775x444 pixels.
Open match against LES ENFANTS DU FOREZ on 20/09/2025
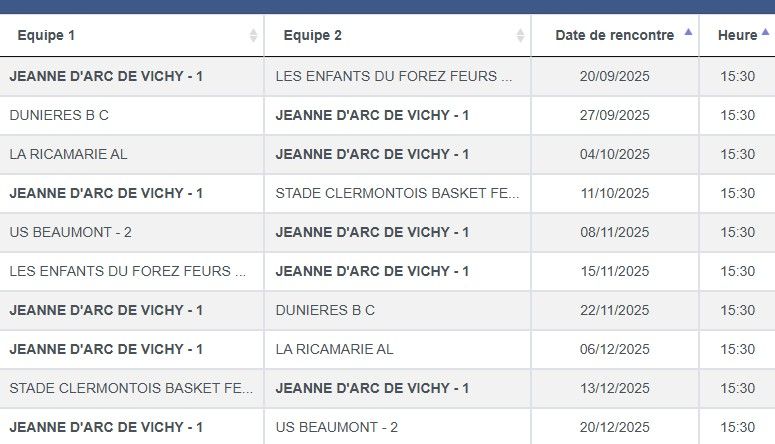[393, 76]
